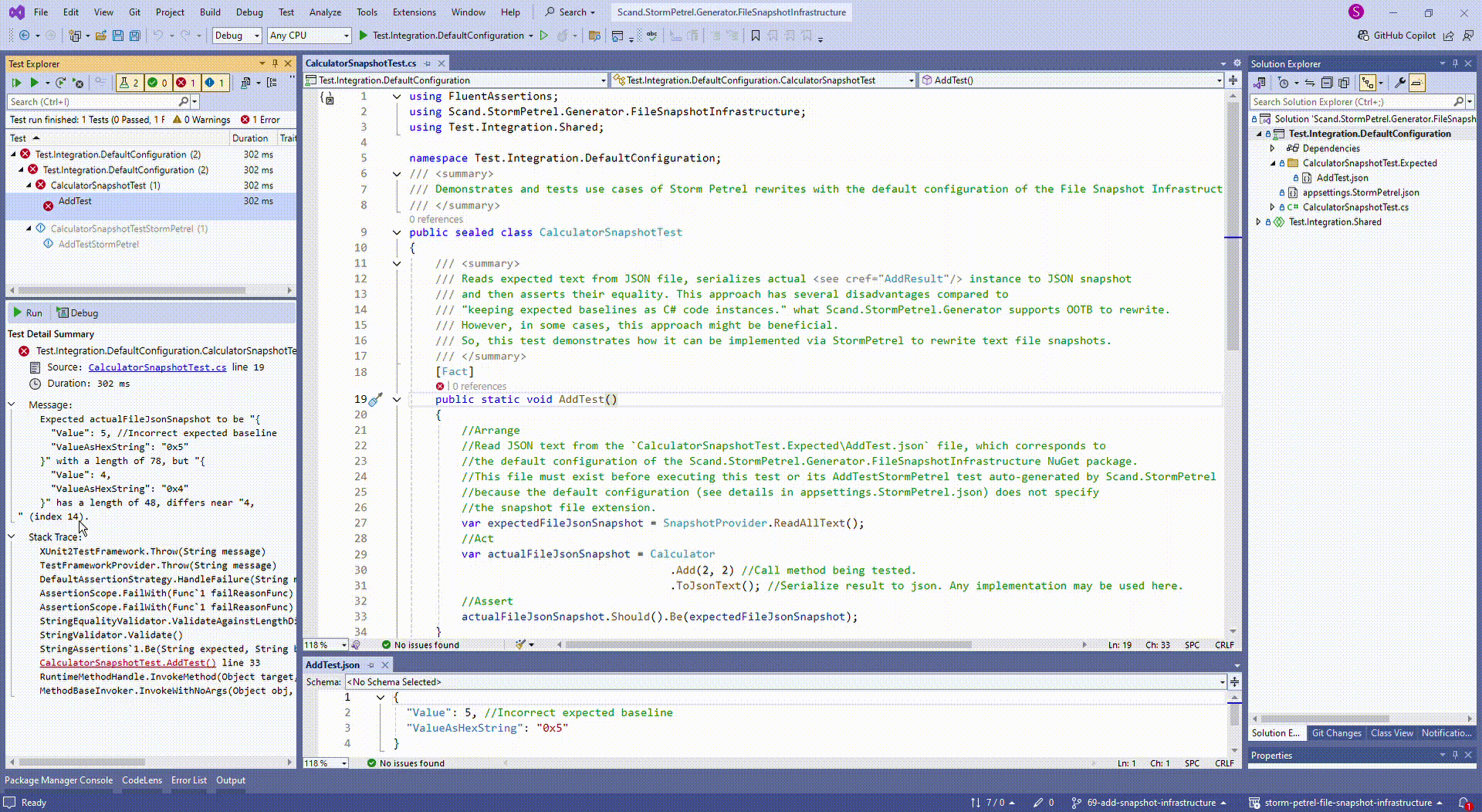Open the Debug configuration dropdown
Image resolution: width=1482 pixels, height=812 pixels.
[x=237, y=36]
